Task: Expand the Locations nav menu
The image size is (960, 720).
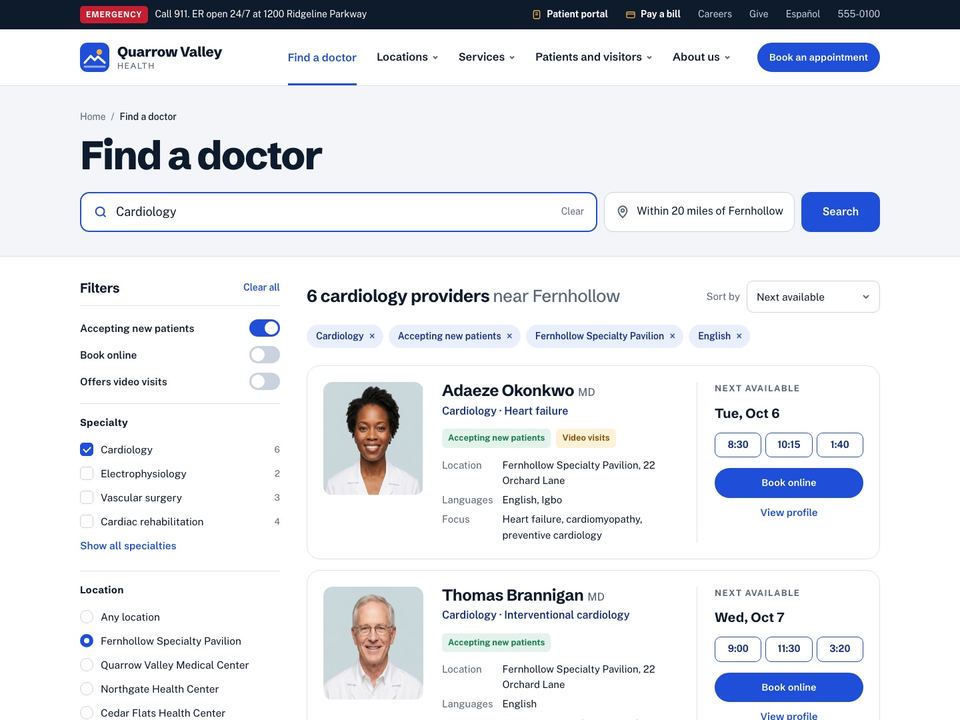Action: tap(407, 57)
